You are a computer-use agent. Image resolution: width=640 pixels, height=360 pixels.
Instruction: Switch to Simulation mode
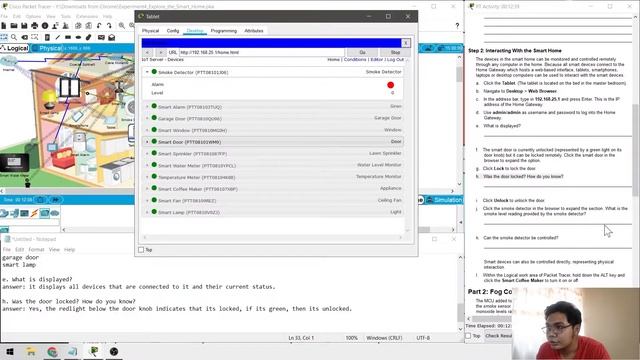tap(444, 200)
